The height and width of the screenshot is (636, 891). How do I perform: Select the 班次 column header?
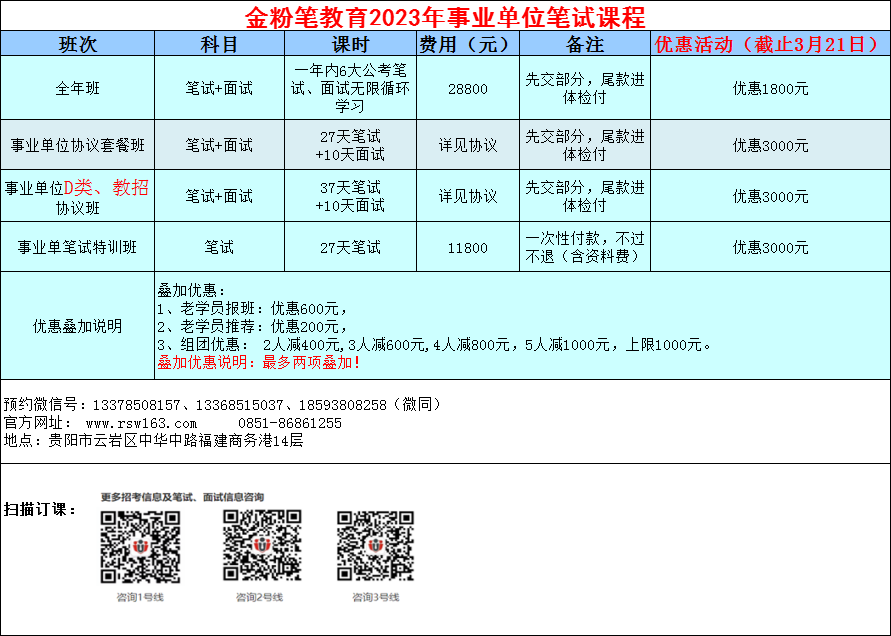pyautogui.click(x=78, y=44)
